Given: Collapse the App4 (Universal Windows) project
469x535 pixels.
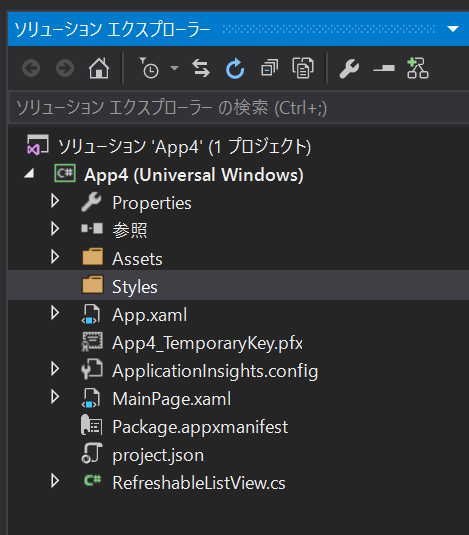Looking at the screenshot, I should [x=30, y=174].
